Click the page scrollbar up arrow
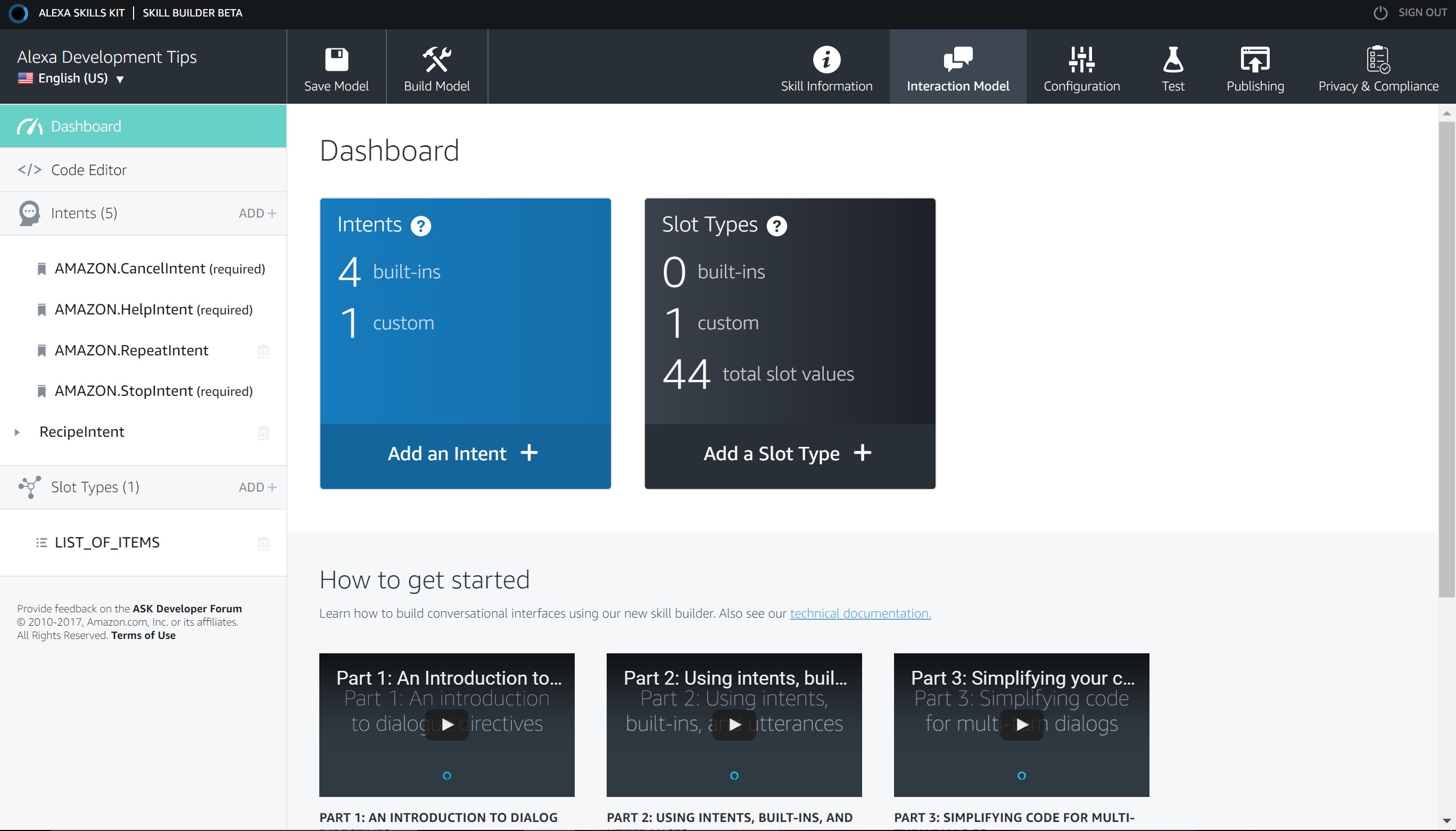 (x=1446, y=113)
